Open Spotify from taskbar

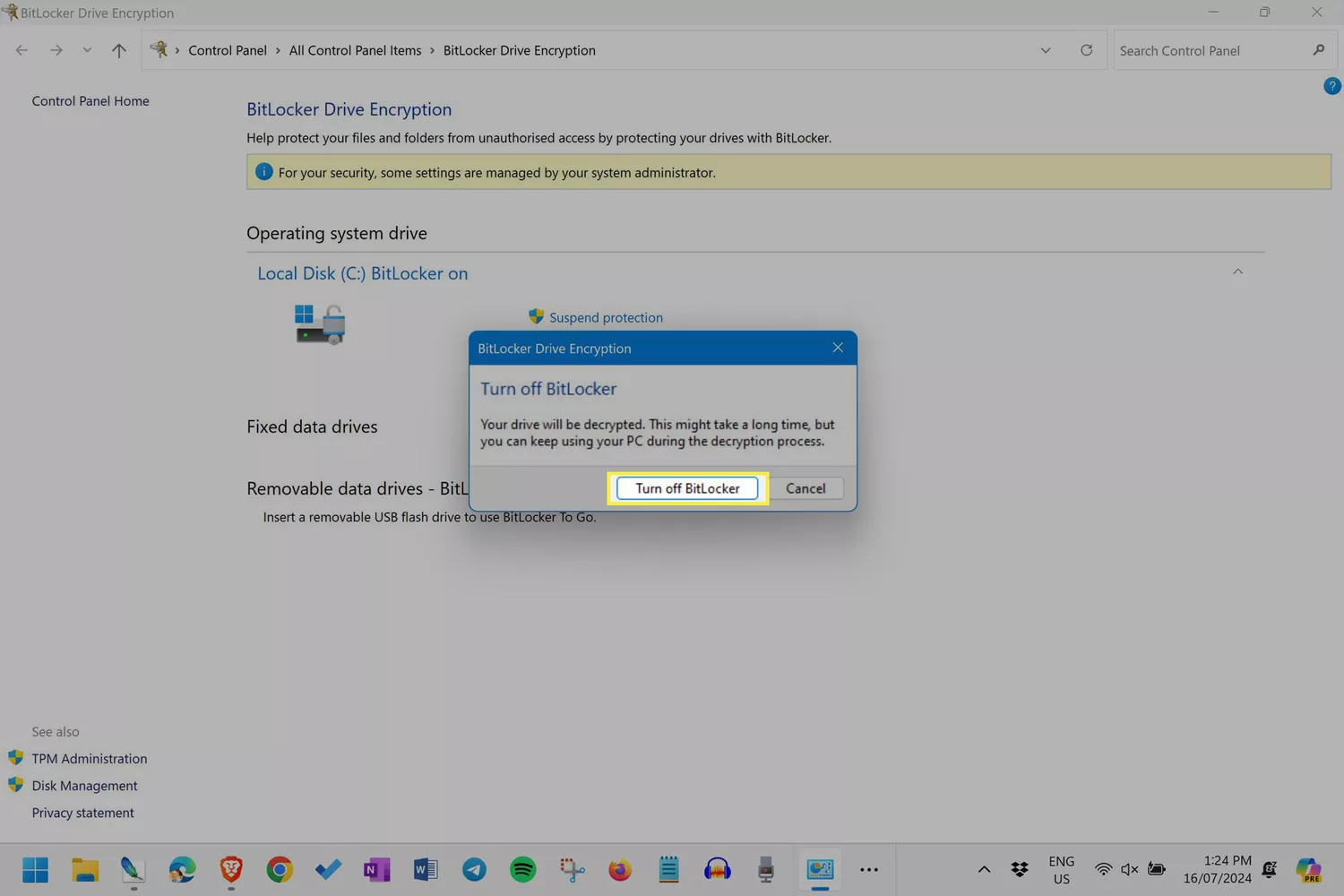pyautogui.click(x=523, y=870)
